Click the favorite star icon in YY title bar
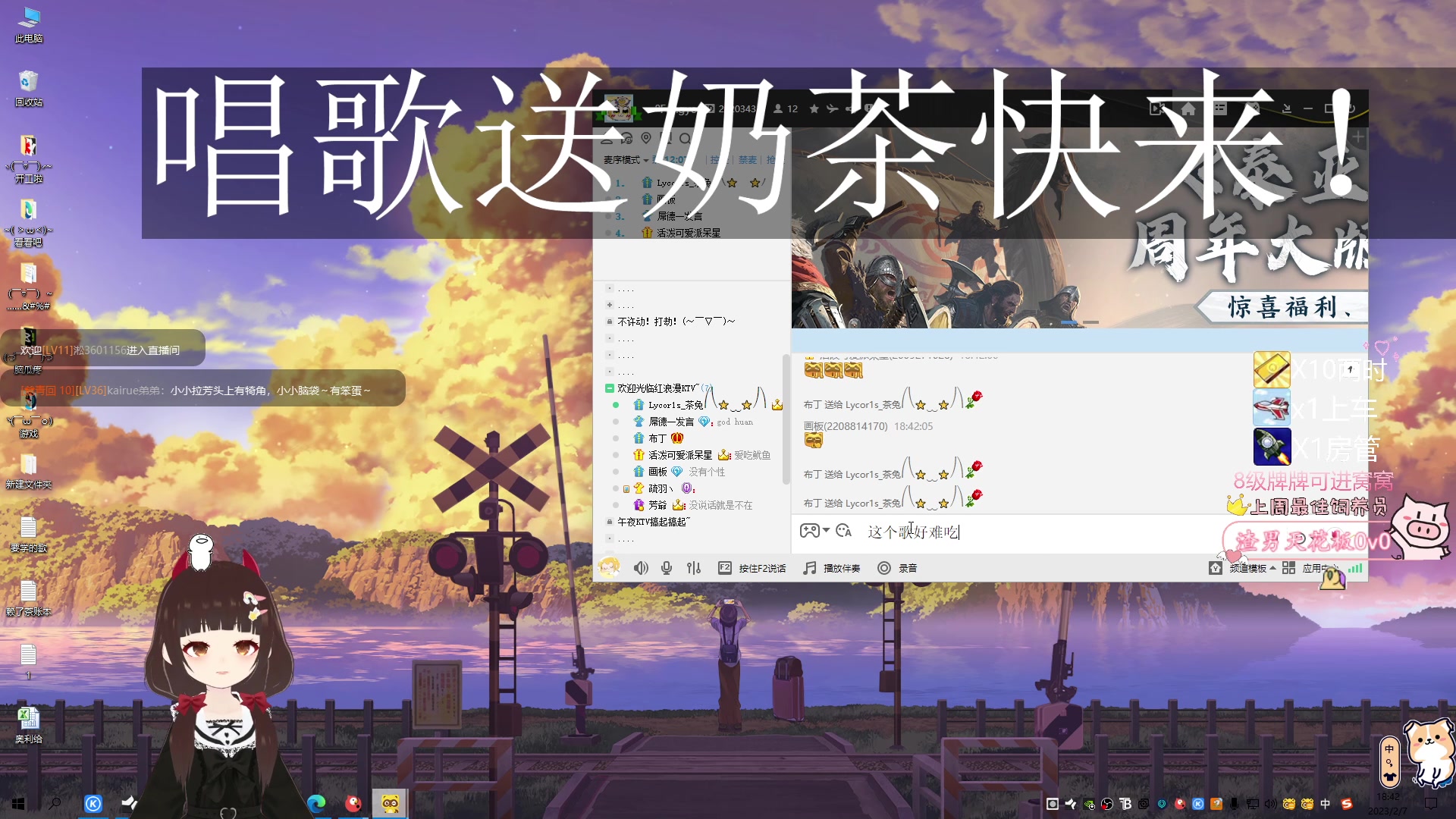Image resolution: width=1456 pixels, height=819 pixels. pyautogui.click(x=814, y=108)
